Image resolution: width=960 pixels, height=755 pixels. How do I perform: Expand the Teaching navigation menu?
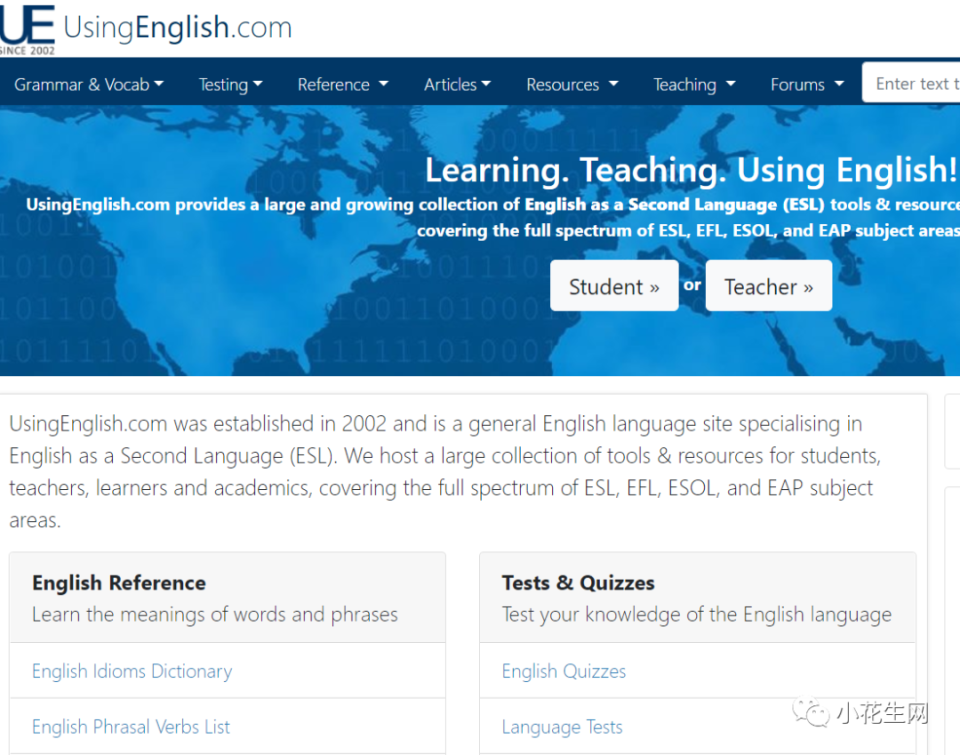pos(694,85)
